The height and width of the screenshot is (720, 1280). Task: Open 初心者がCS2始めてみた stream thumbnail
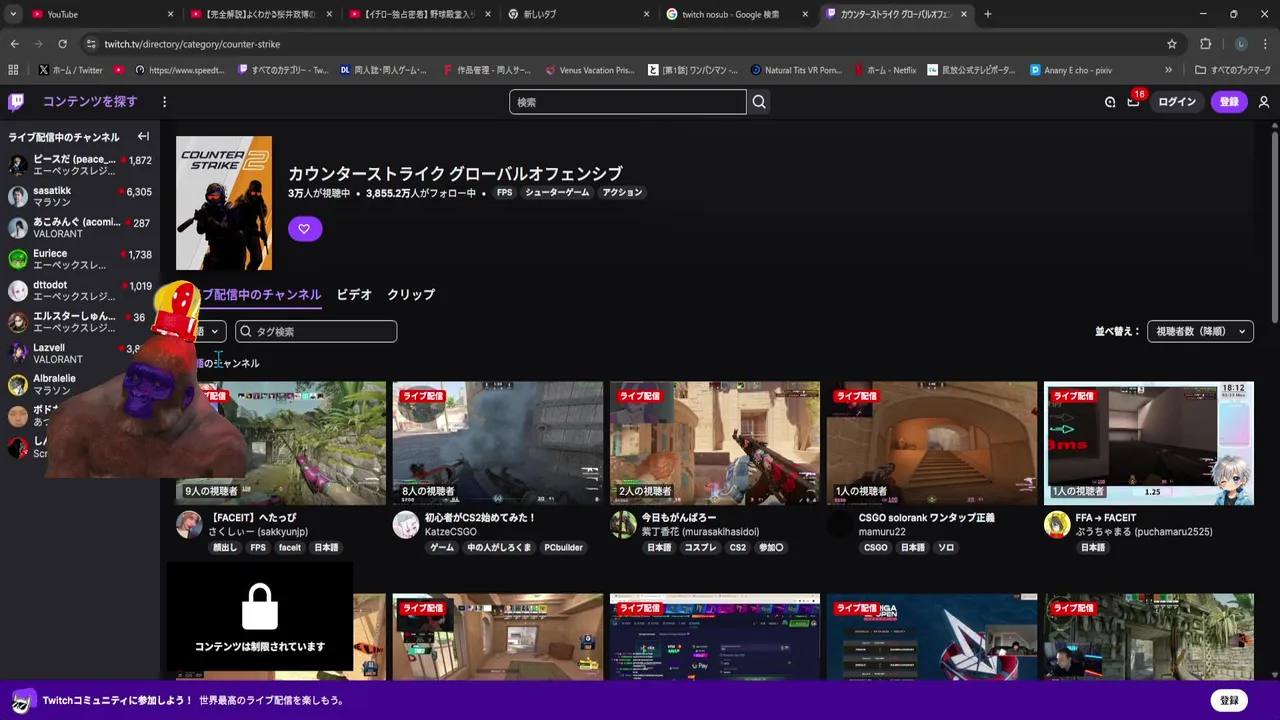tap(498, 442)
